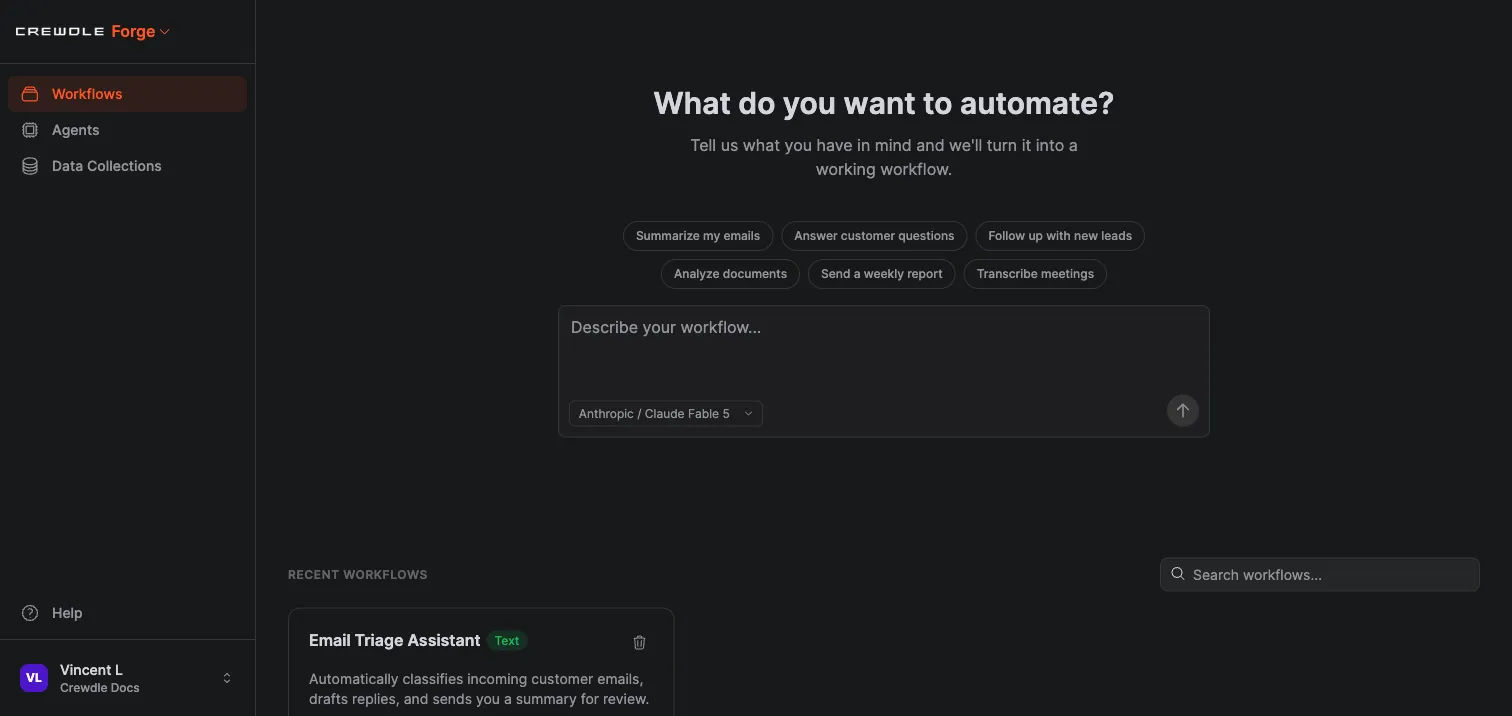Viewport: 1512px width, 716px height.
Task: Select the Answer customer questions suggestion
Action: pyautogui.click(x=874, y=236)
